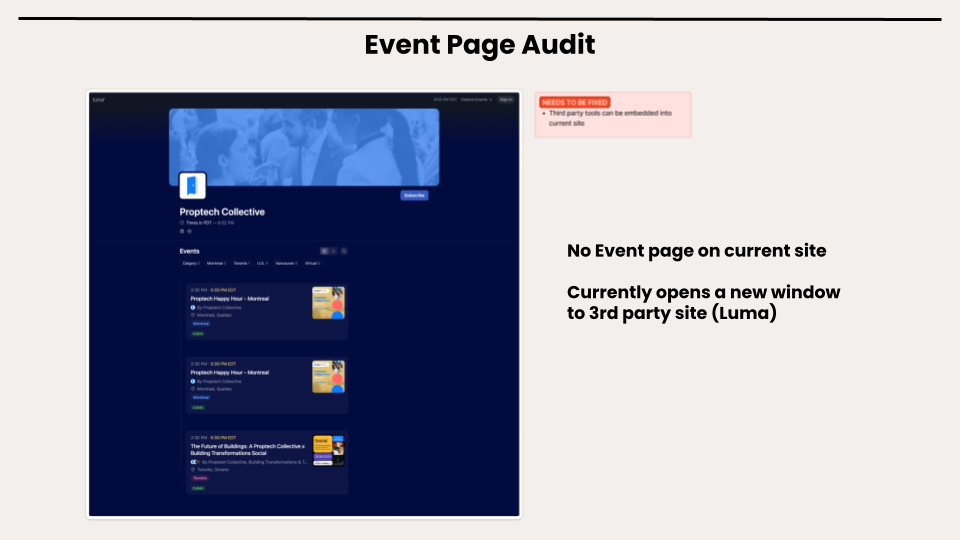Screen dimensions: 960x540
Task: Click the 'Proptech Collective' page heading
Action: [222, 212]
